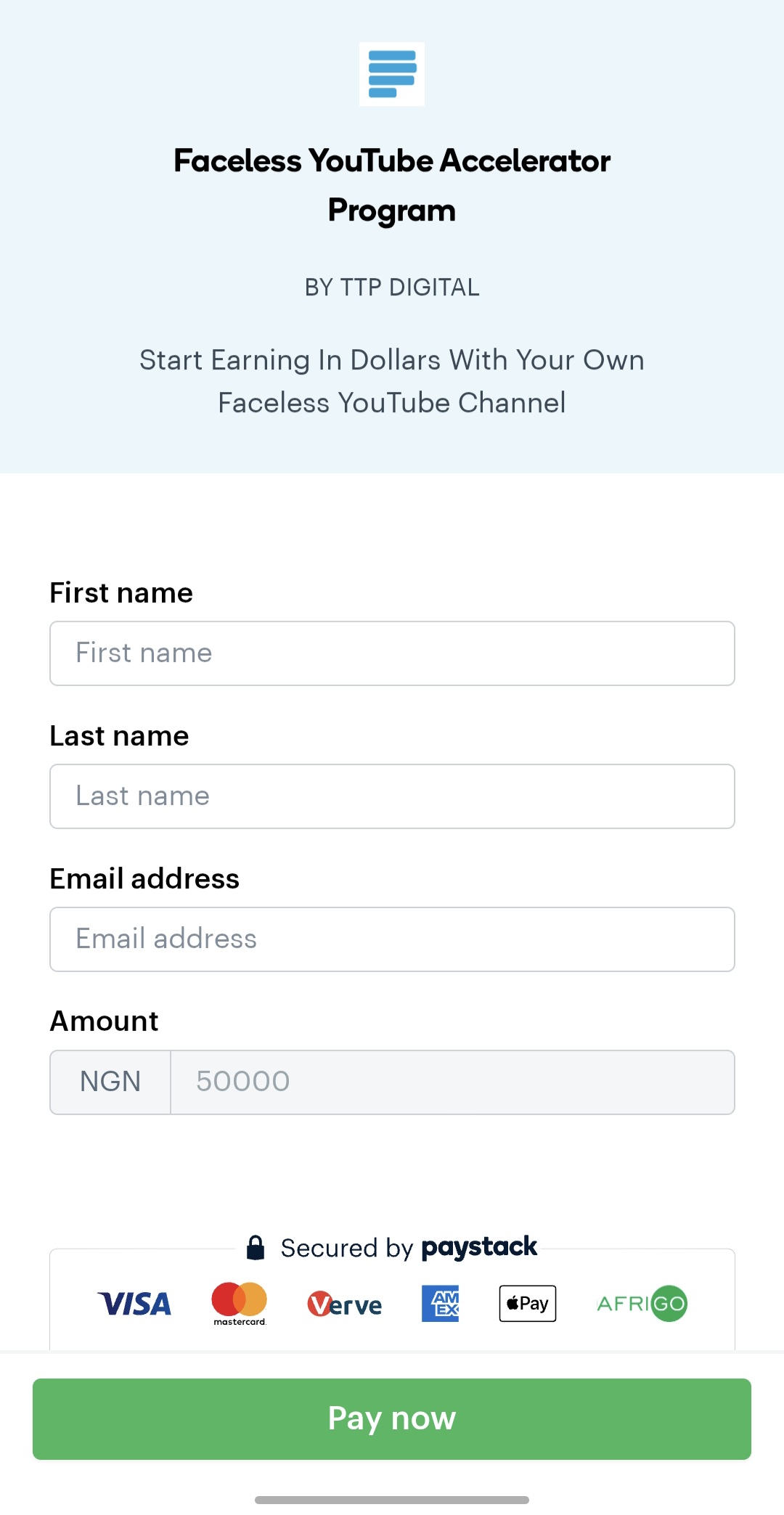Click the TTP Digital logo icon
Image resolution: width=784 pixels, height=1515 pixels.
pyautogui.click(x=391, y=73)
